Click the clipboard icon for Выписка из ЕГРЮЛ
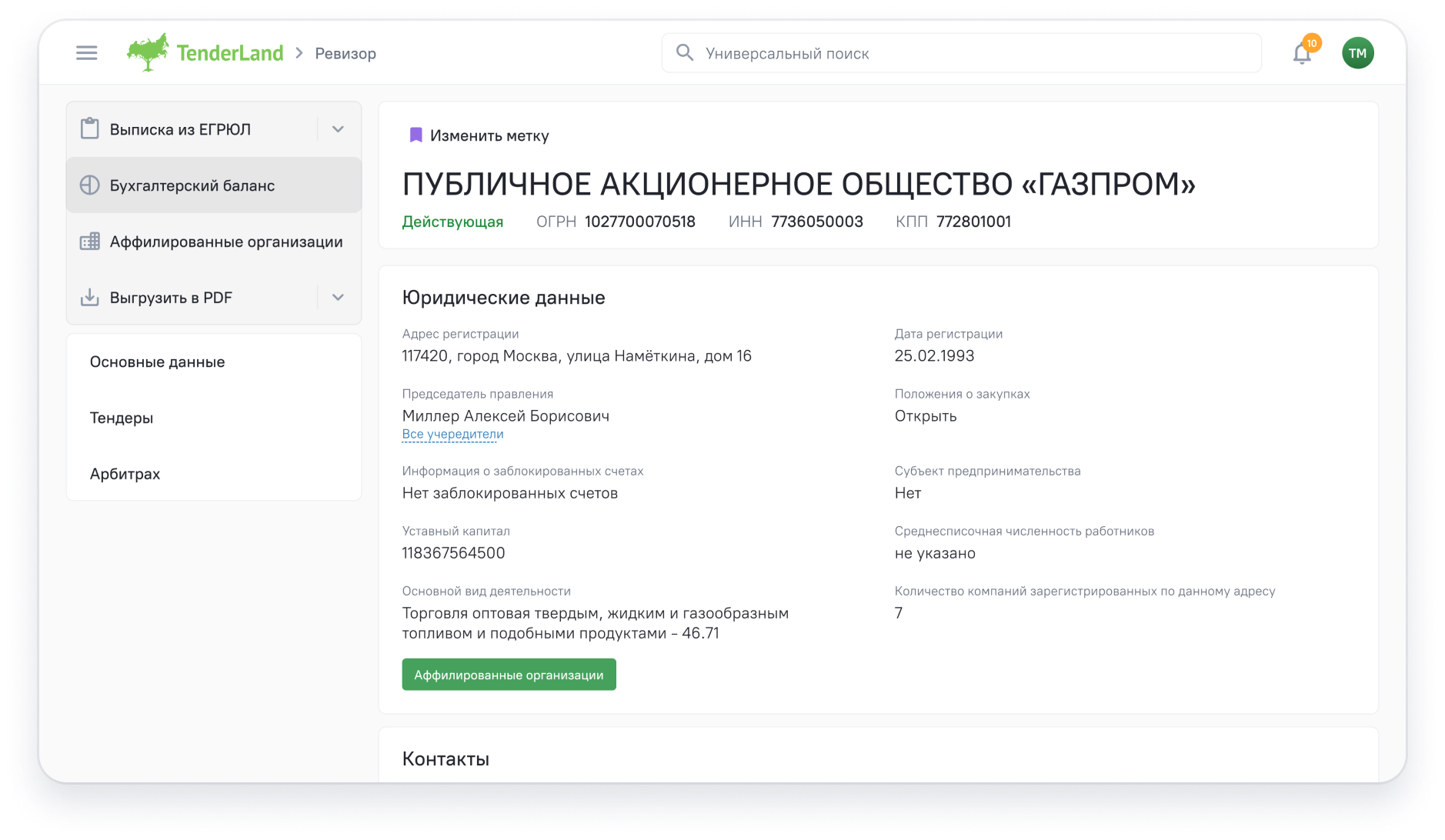This screenshot has width=1445, height=840. point(90,128)
